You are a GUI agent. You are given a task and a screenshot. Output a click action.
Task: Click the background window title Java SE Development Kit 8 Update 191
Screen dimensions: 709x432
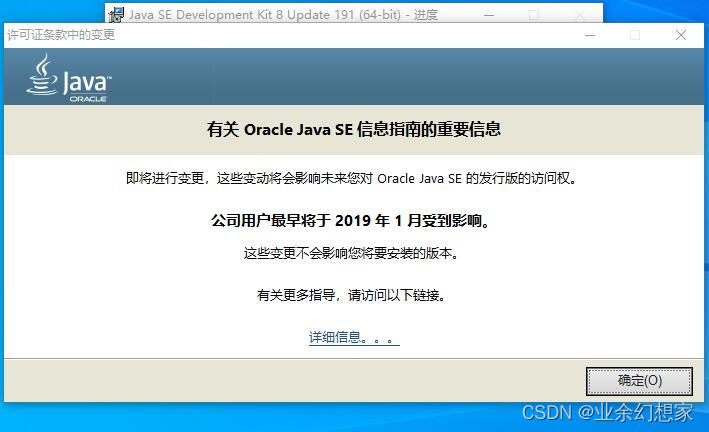pos(284,15)
